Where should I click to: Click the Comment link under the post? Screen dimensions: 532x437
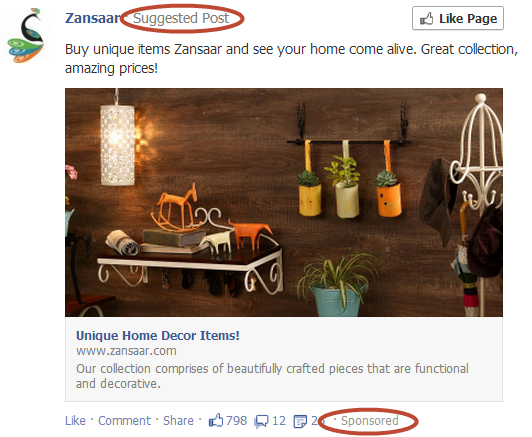click(x=125, y=421)
